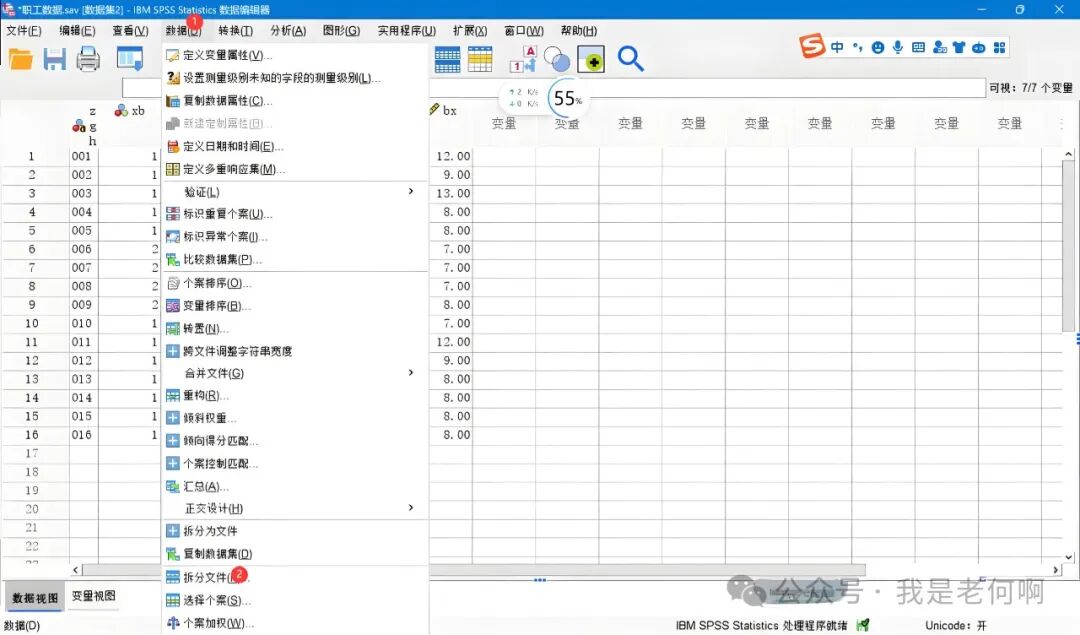Select 倾斜权重 menu entry

(295, 418)
